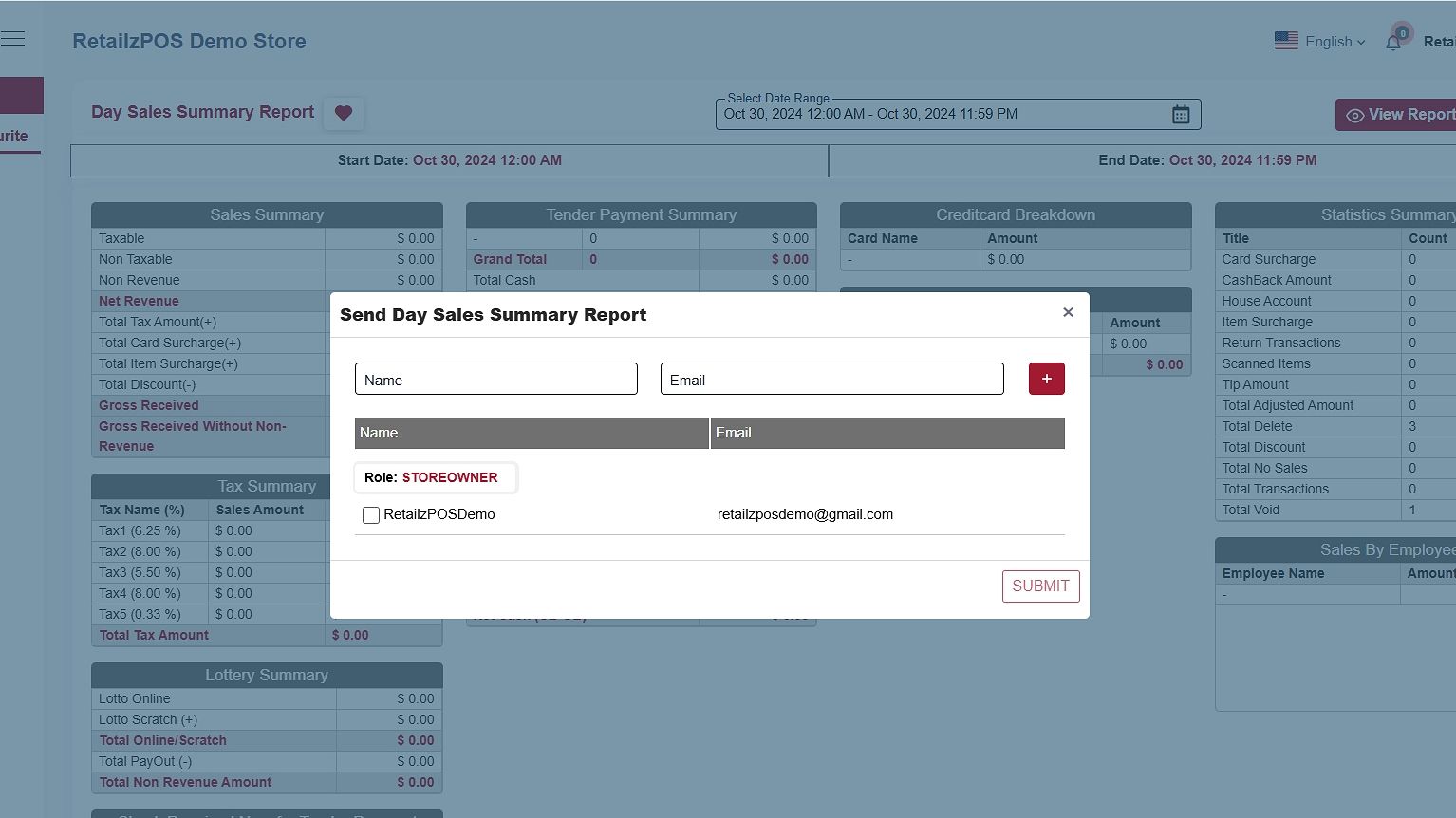Click the notification bell icon
This screenshot has height=818, width=1456.
click(x=1393, y=42)
